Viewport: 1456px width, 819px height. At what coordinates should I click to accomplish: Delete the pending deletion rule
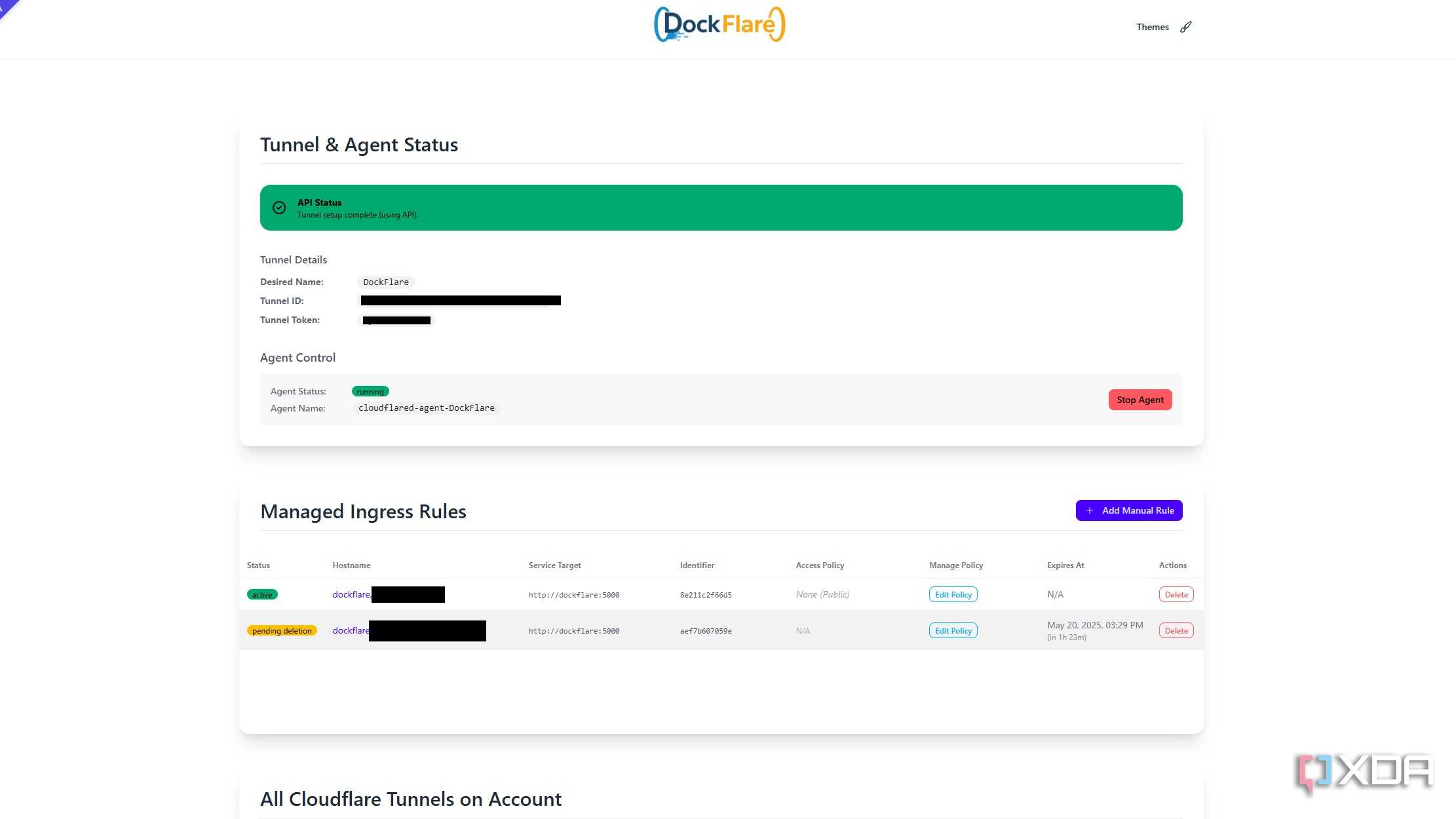[1176, 630]
